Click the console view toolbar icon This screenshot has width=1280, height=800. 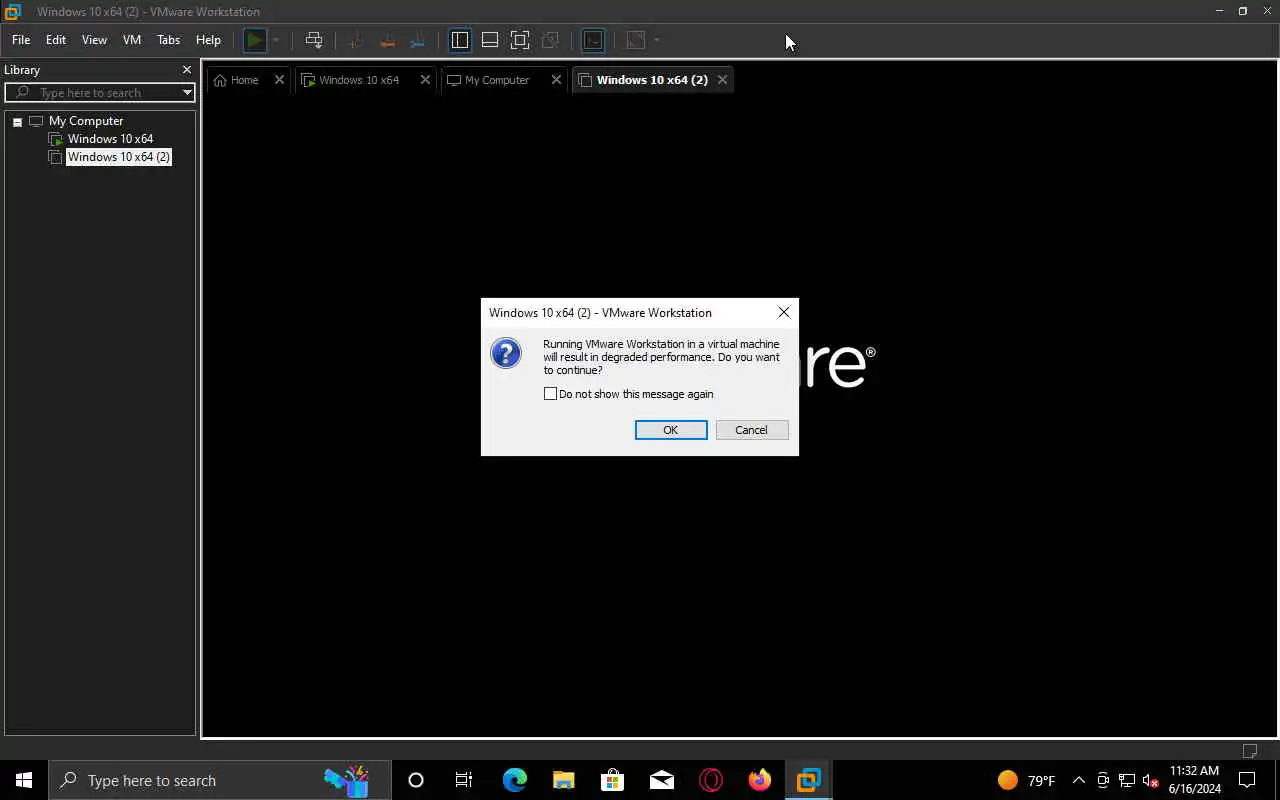tap(593, 40)
